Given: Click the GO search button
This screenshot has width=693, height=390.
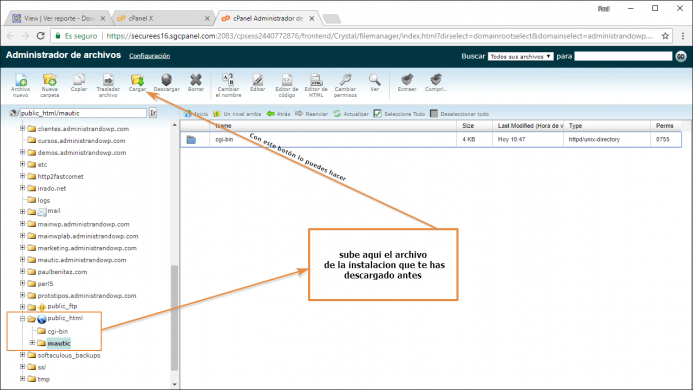Looking at the screenshot, I should point(681,57).
